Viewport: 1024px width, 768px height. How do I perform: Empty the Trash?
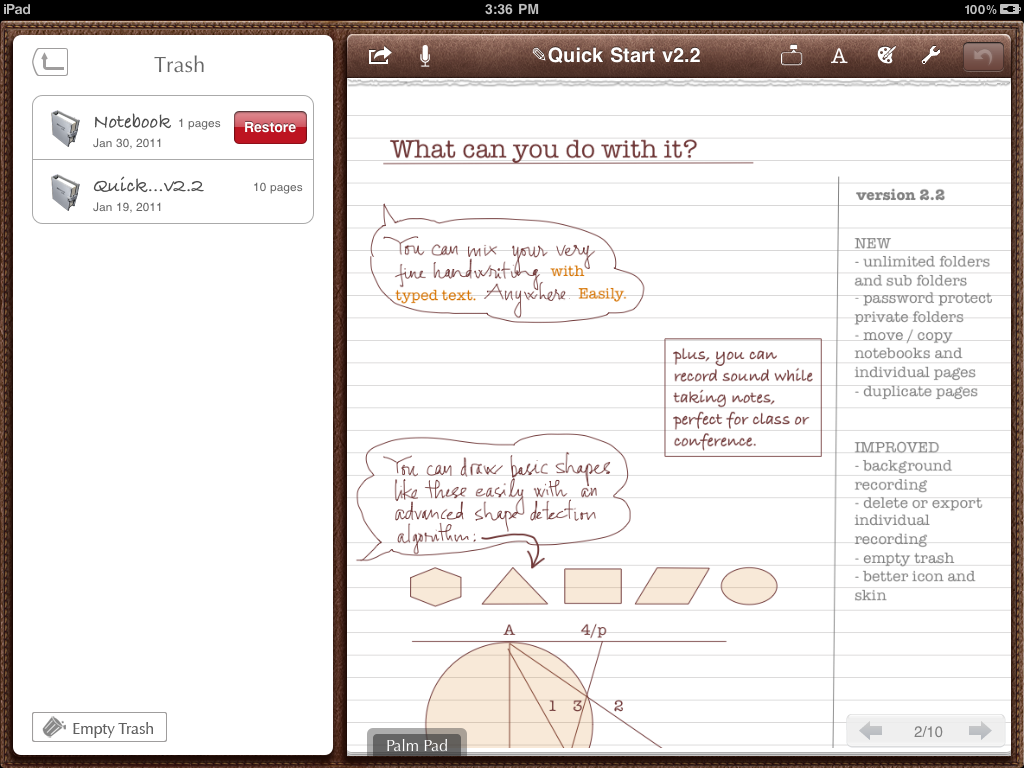[99, 728]
